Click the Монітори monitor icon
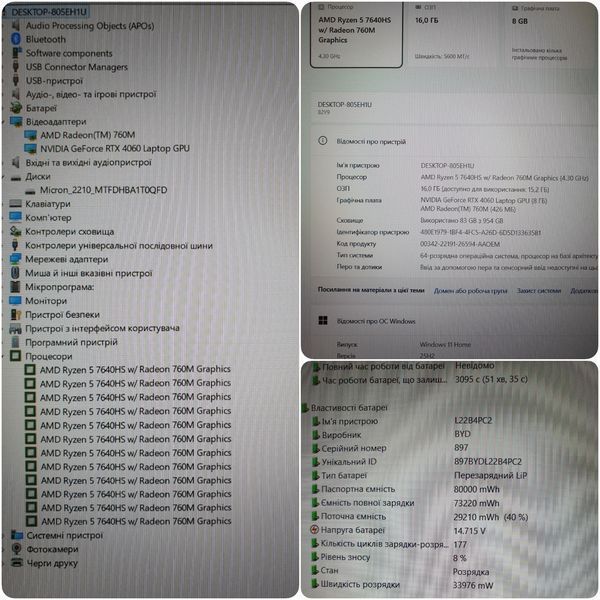The width and height of the screenshot is (600, 600). 16,300
